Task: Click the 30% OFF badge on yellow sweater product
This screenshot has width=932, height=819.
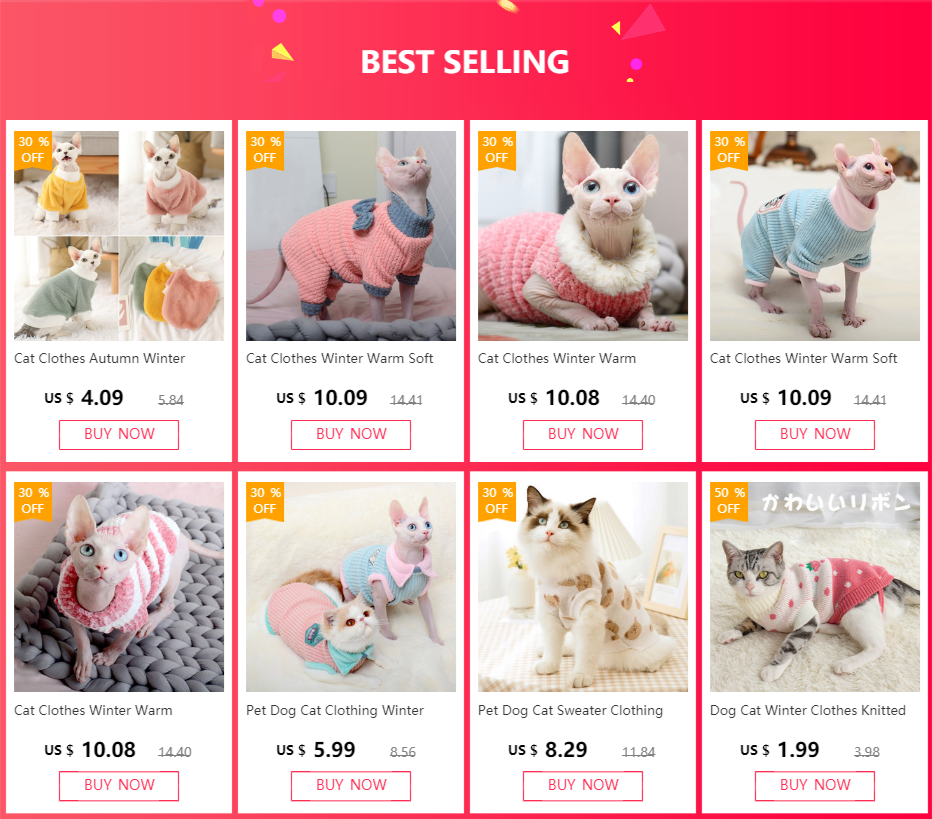Action: (x=32, y=150)
